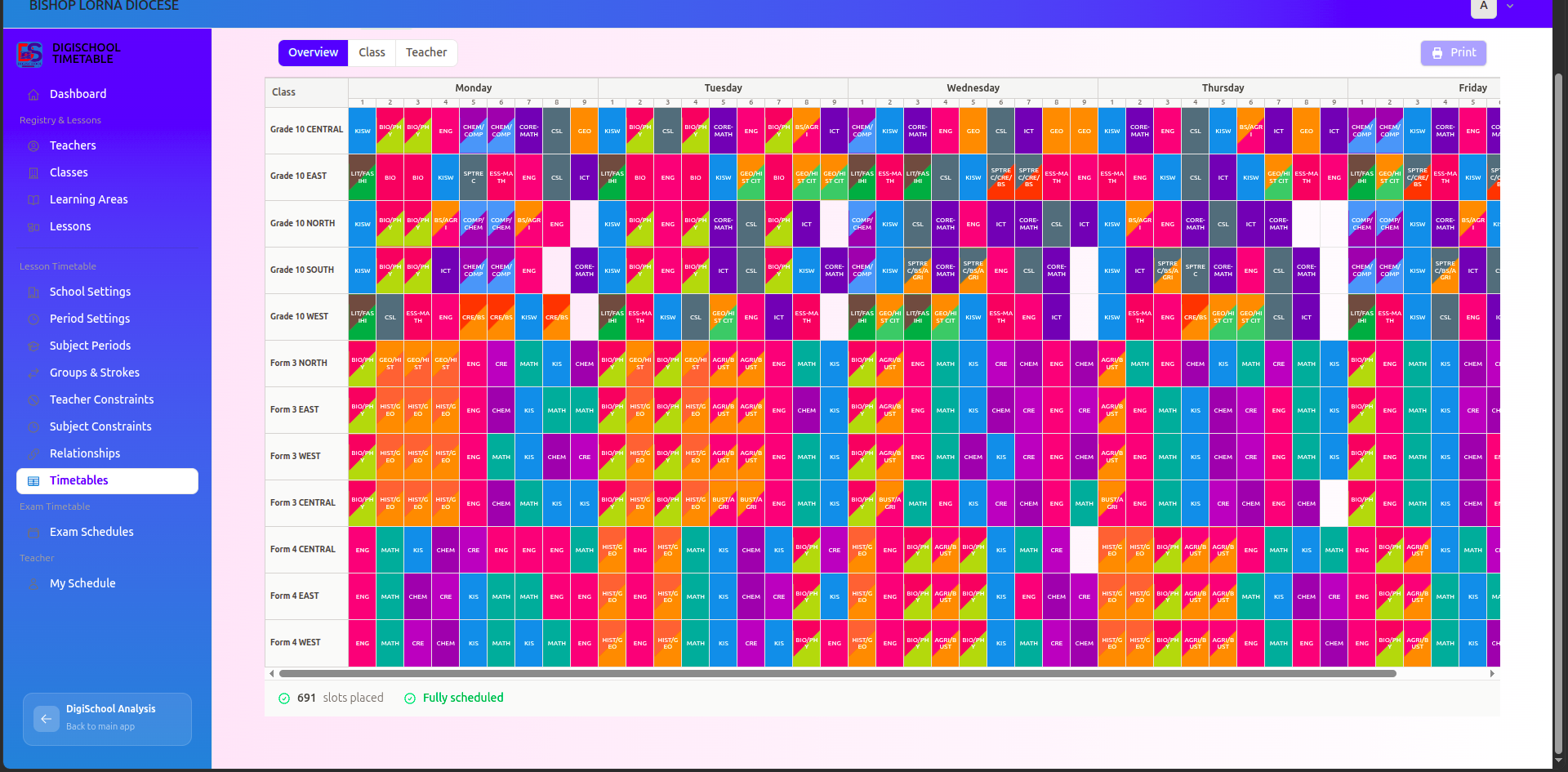Image resolution: width=1568 pixels, height=772 pixels.
Task: Click the Teacher Constraints icon
Action: 33,400
